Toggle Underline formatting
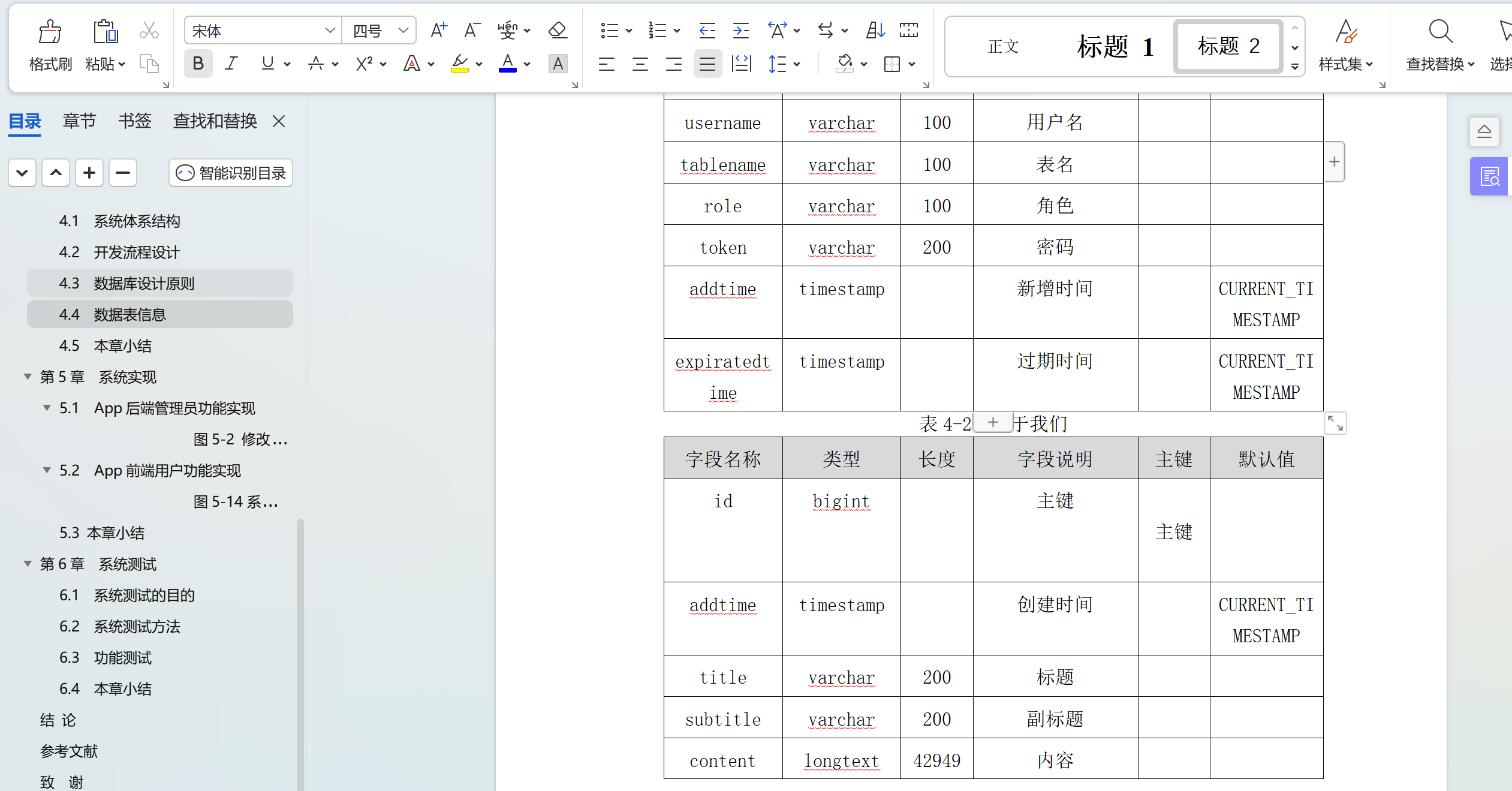Image resolution: width=1512 pixels, height=791 pixels. (x=267, y=64)
